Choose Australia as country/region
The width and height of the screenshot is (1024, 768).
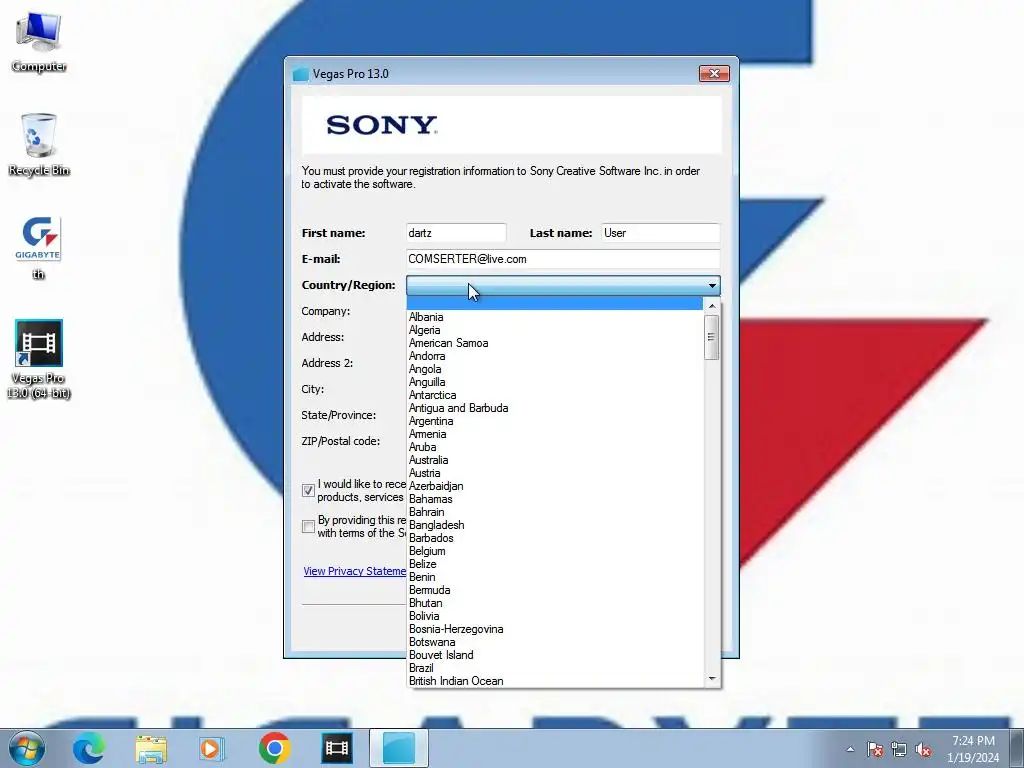[x=554, y=460]
